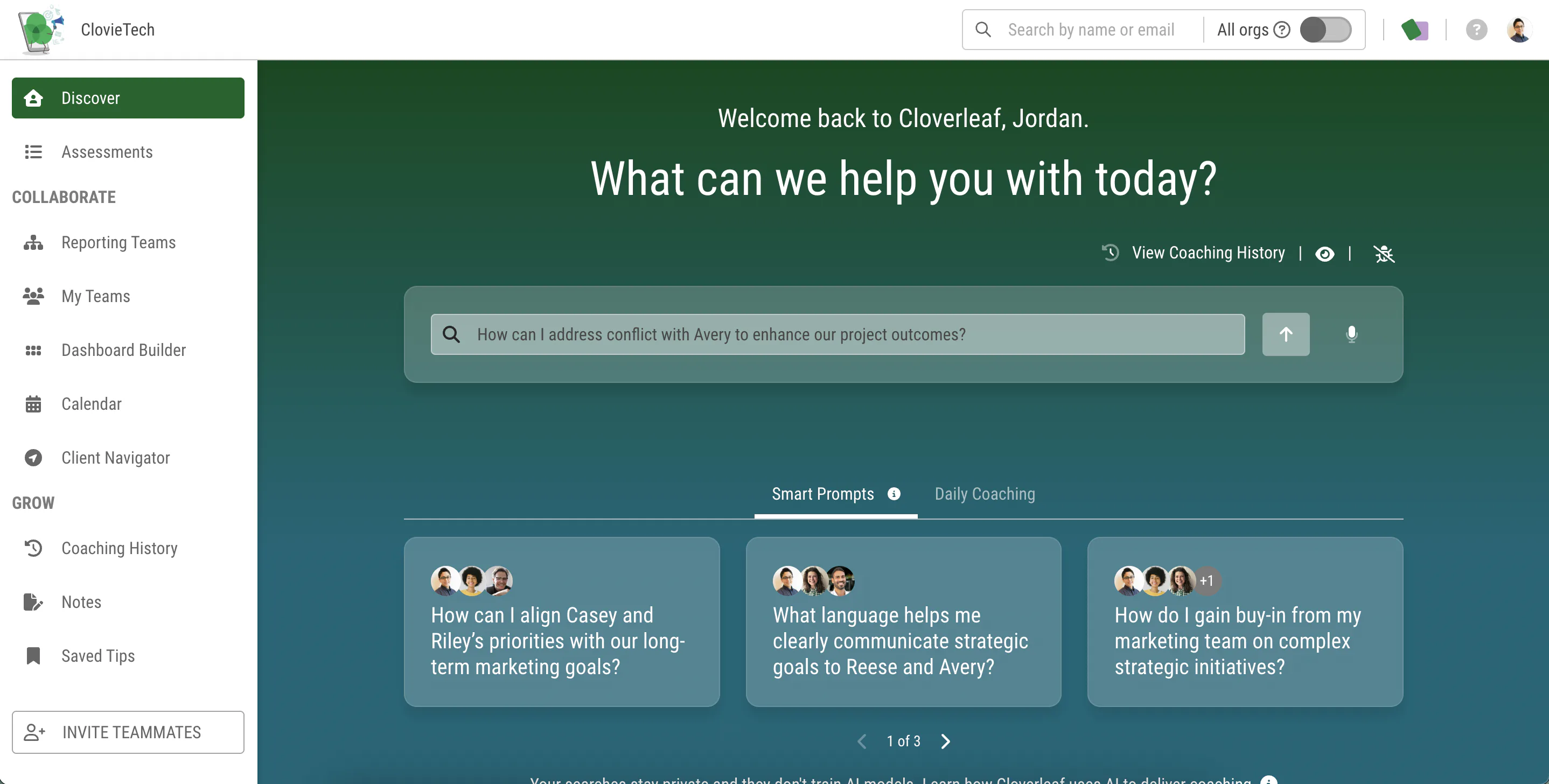This screenshot has width=1549, height=784.
Task: Click the Invite Teammates button
Action: pyautogui.click(x=128, y=732)
